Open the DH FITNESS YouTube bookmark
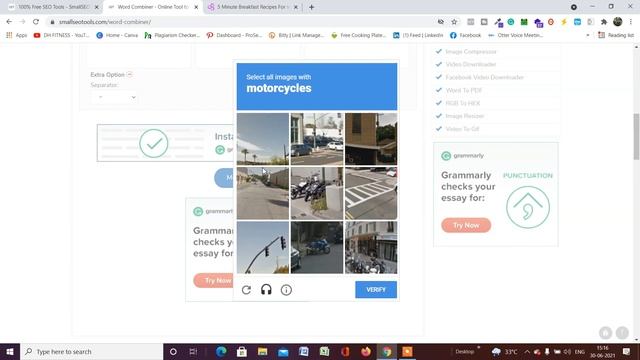This screenshot has width=640, height=360. tap(62, 35)
